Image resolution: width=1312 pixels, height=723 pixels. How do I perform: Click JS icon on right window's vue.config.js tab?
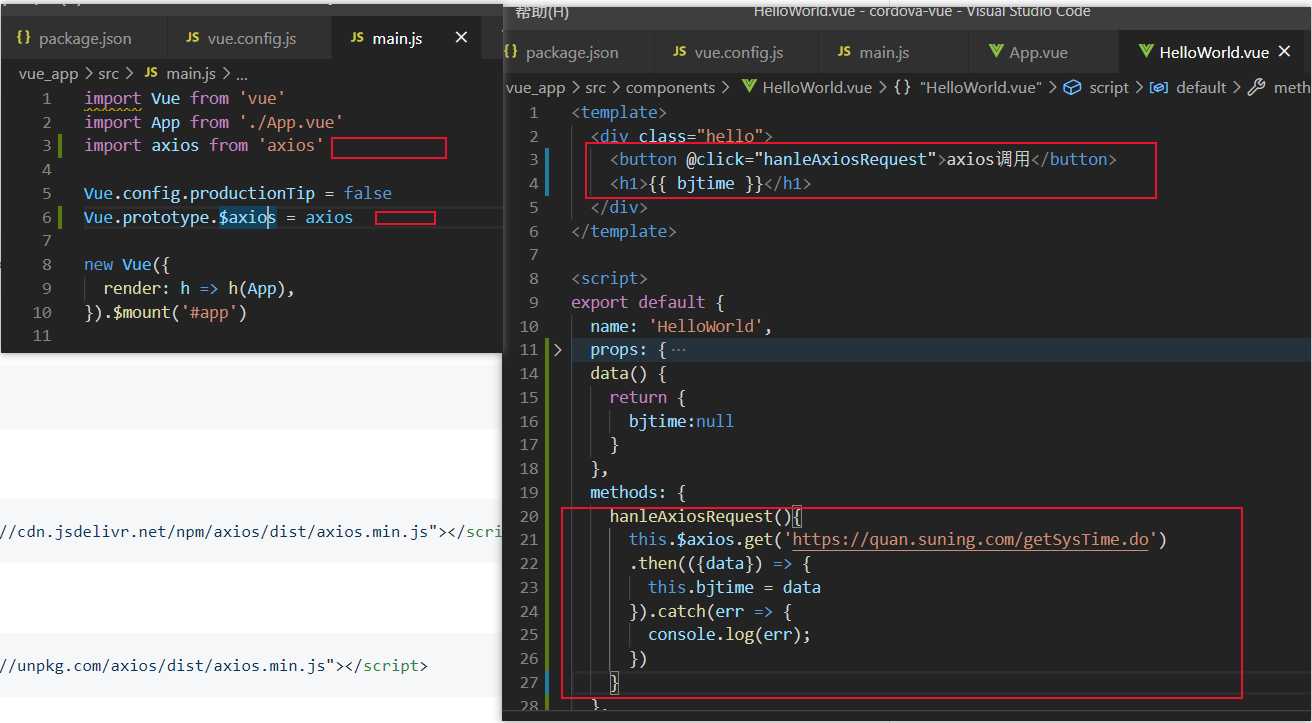[x=680, y=52]
